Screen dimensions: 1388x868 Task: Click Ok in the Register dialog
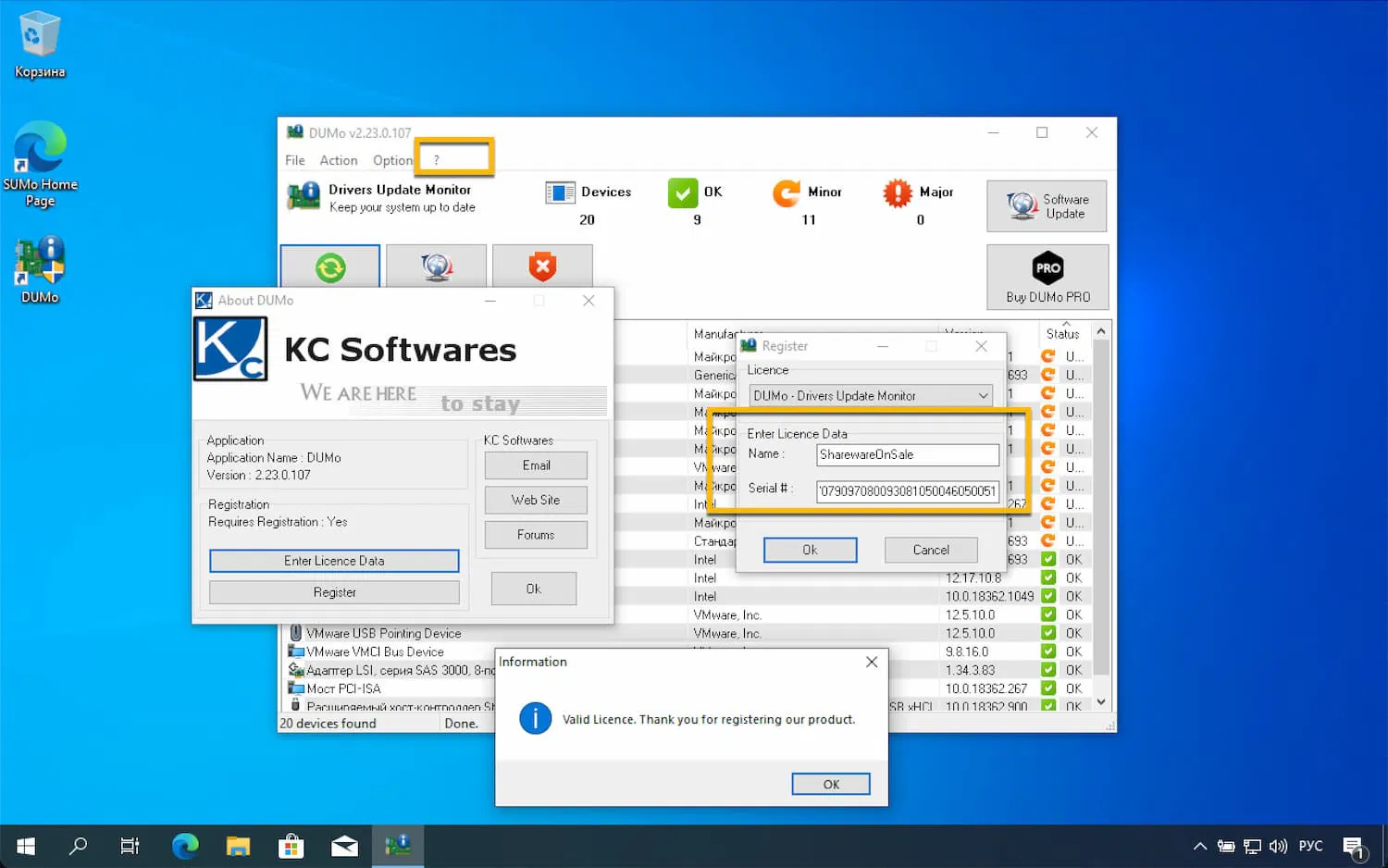pos(810,550)
